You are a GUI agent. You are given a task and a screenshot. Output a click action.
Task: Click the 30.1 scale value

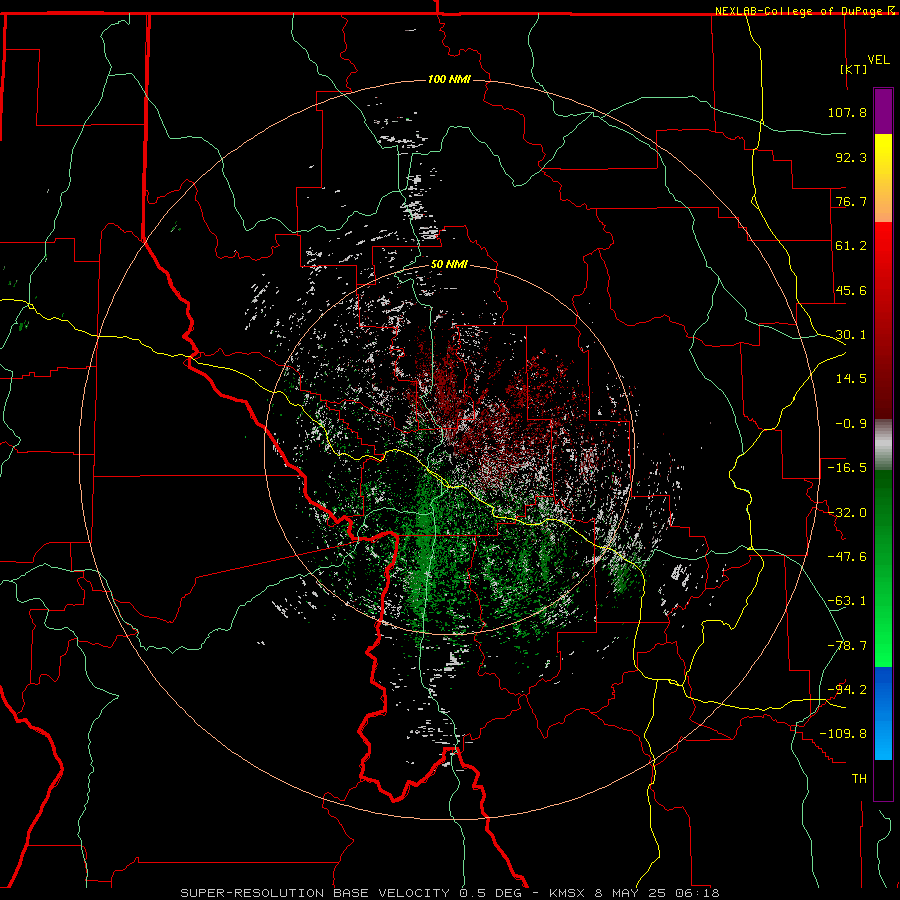[851, 335]
